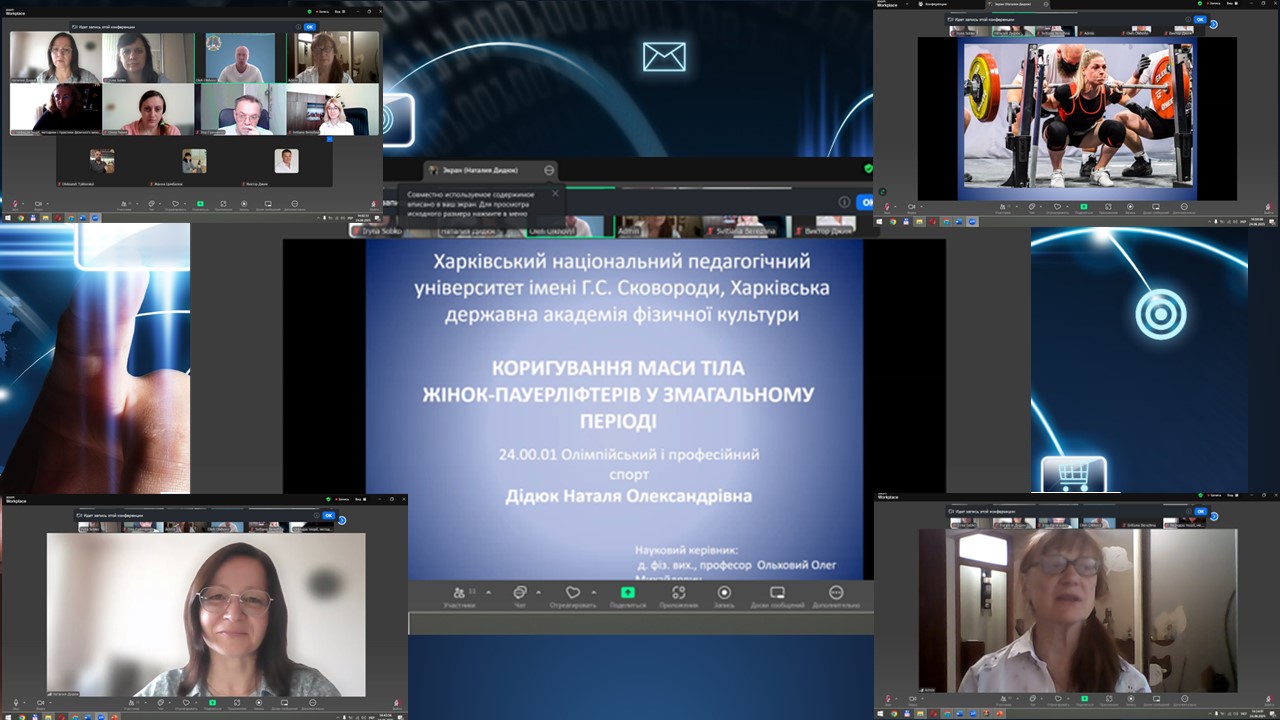Toggle video camera in gallery-view window
The width and height of the screenshot is (1280, 720).
click(38, 205)
